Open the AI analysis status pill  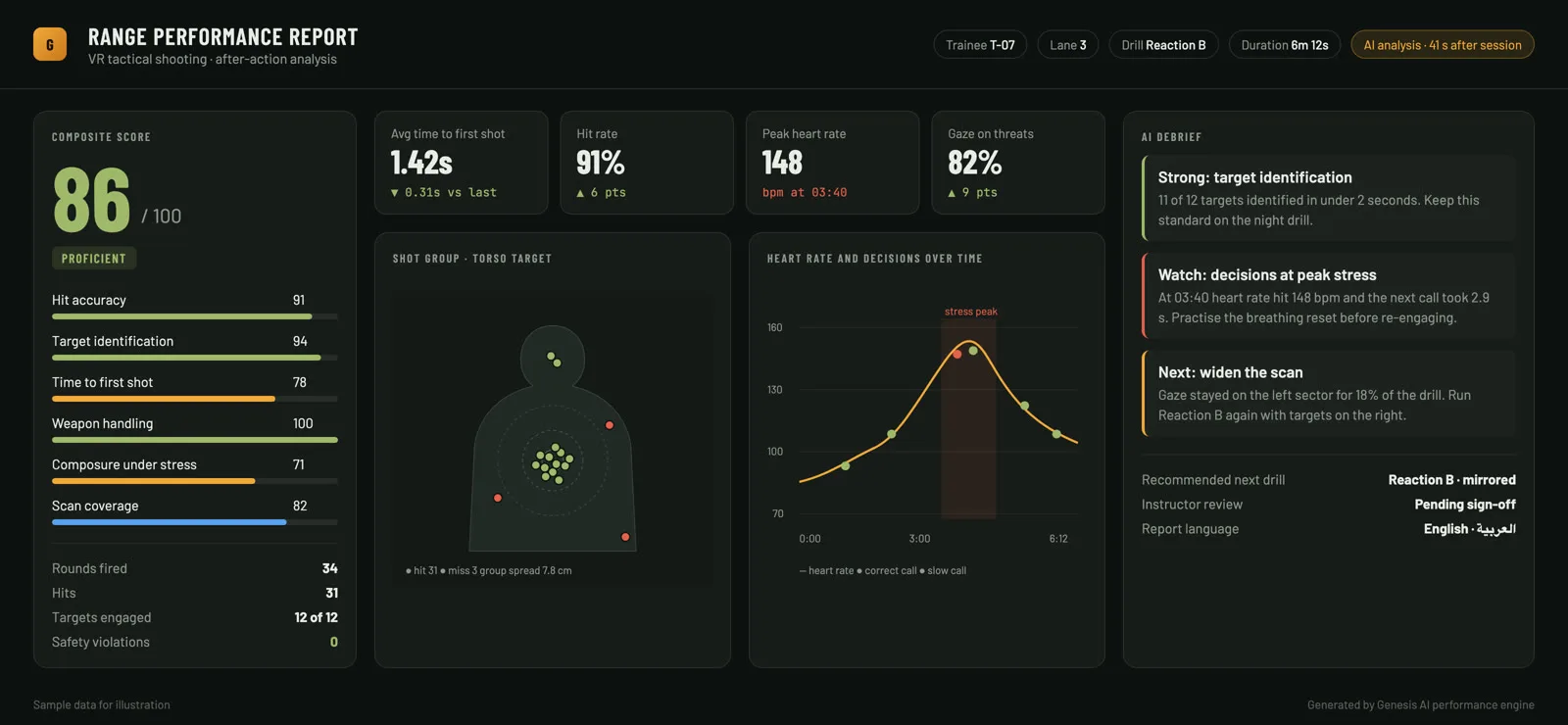1443,45
